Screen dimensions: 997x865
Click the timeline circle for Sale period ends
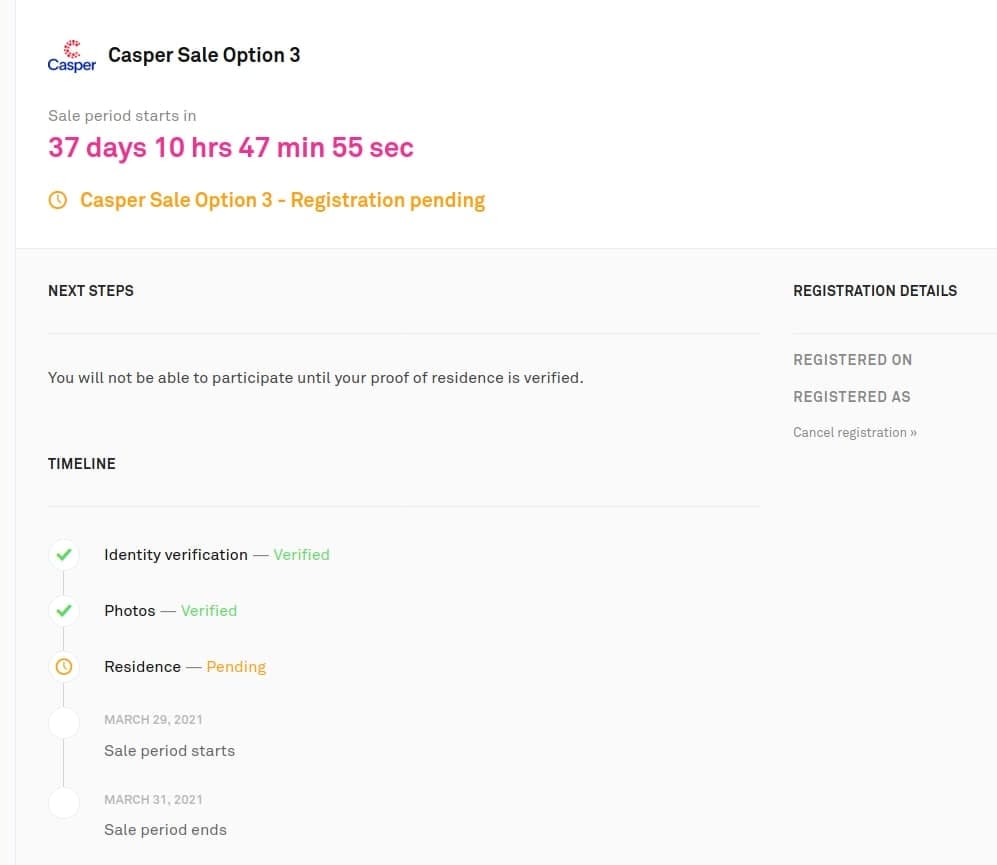64,803
